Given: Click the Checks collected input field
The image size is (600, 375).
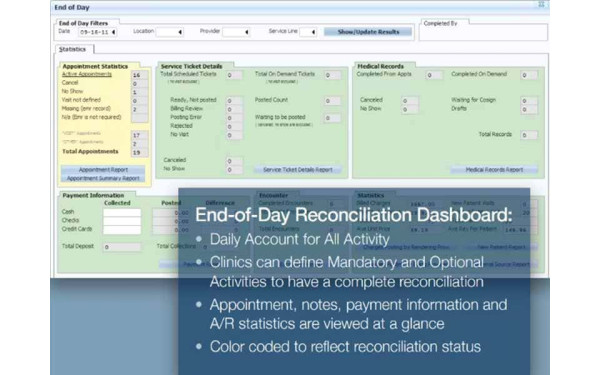Looking at the screenshot, I should click(122, 221).
